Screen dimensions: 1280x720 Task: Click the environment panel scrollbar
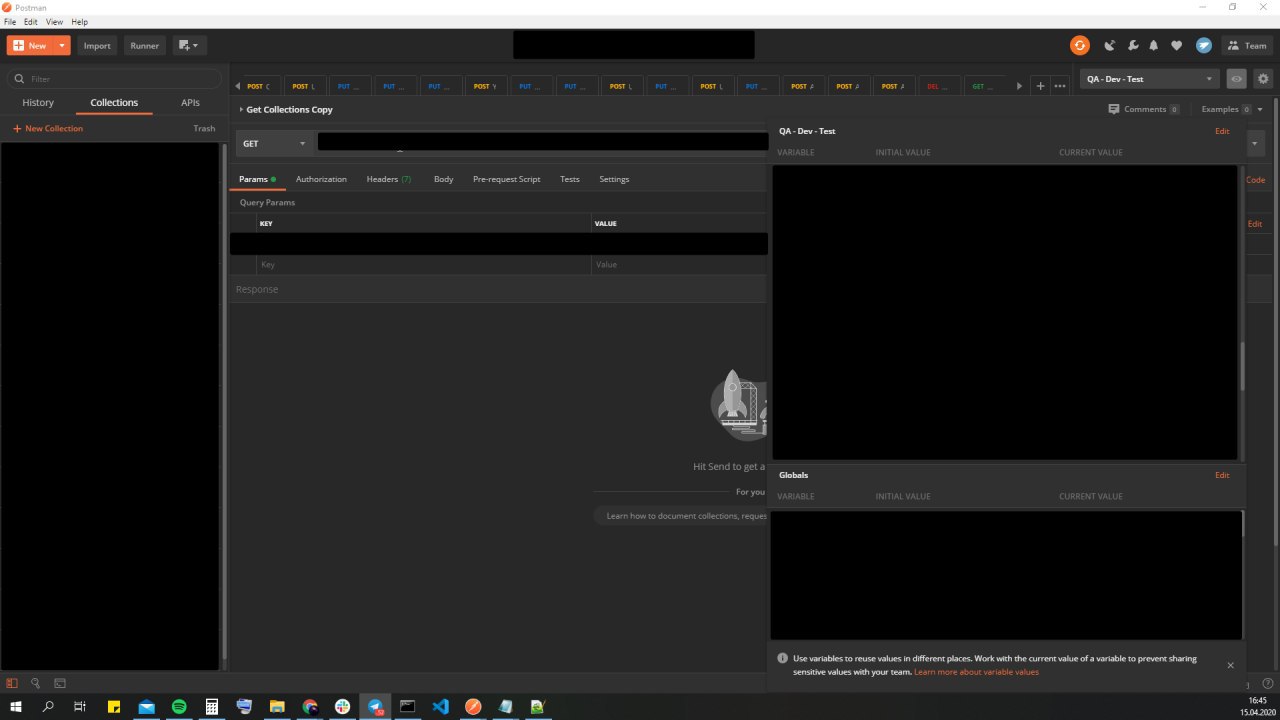[x=1243, y=366]
